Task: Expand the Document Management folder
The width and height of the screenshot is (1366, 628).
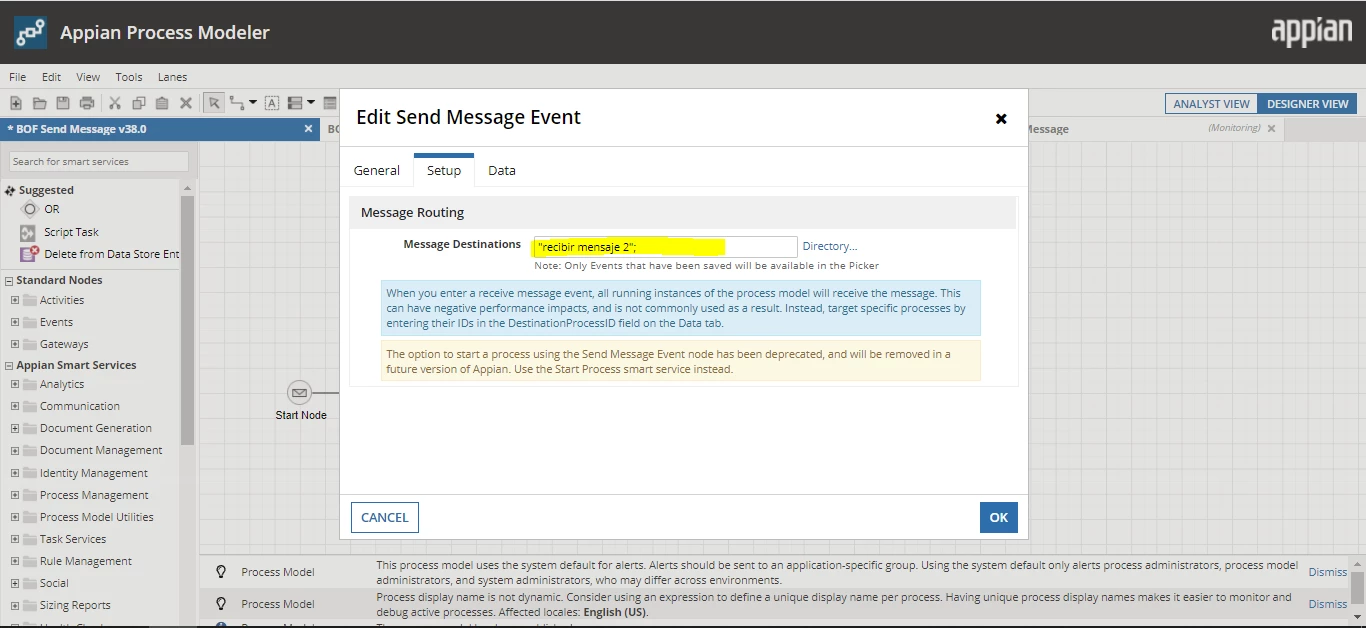Action: [15, 450]
